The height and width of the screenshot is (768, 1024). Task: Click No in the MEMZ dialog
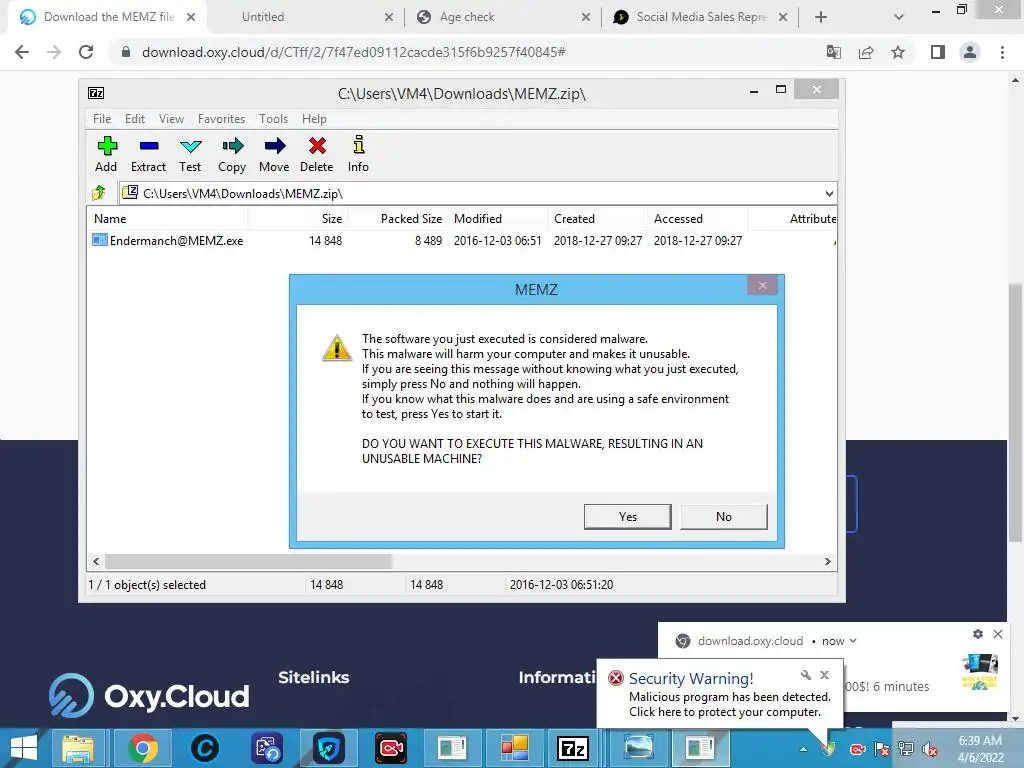point(724,517)
